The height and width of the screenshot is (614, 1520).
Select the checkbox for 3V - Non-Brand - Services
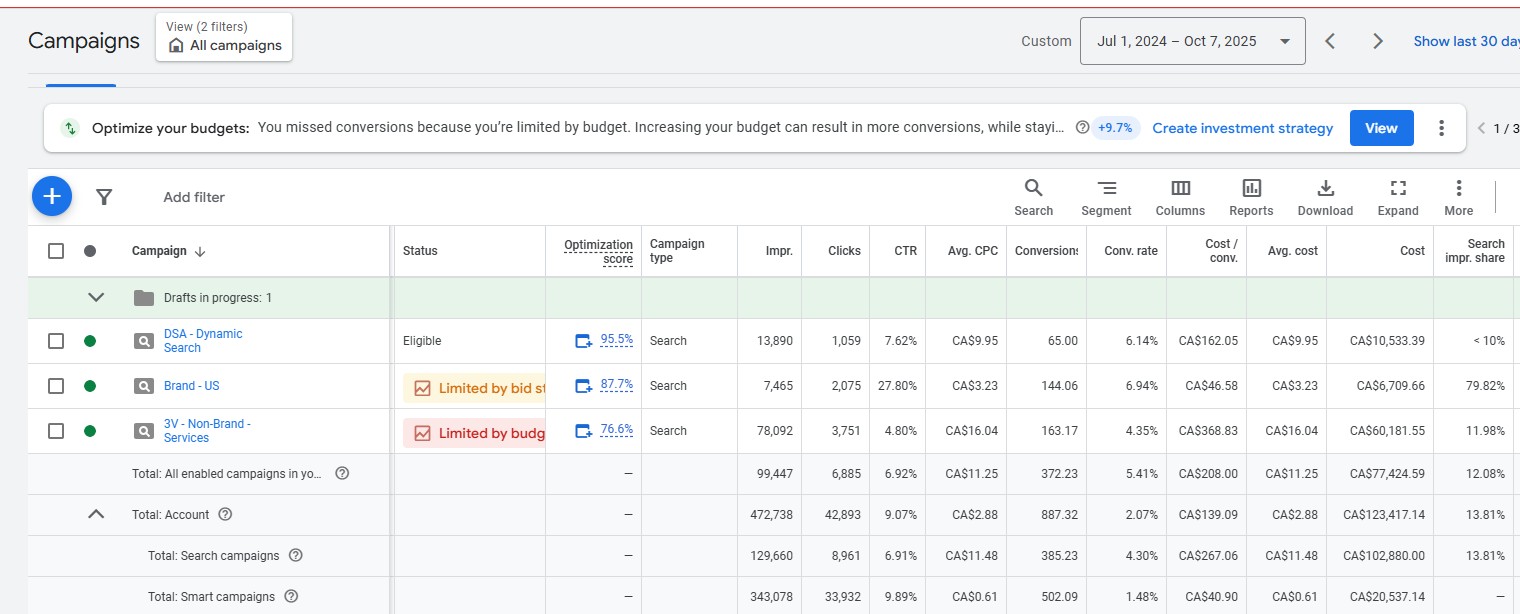pyautogui.click(x=56, y=430)
